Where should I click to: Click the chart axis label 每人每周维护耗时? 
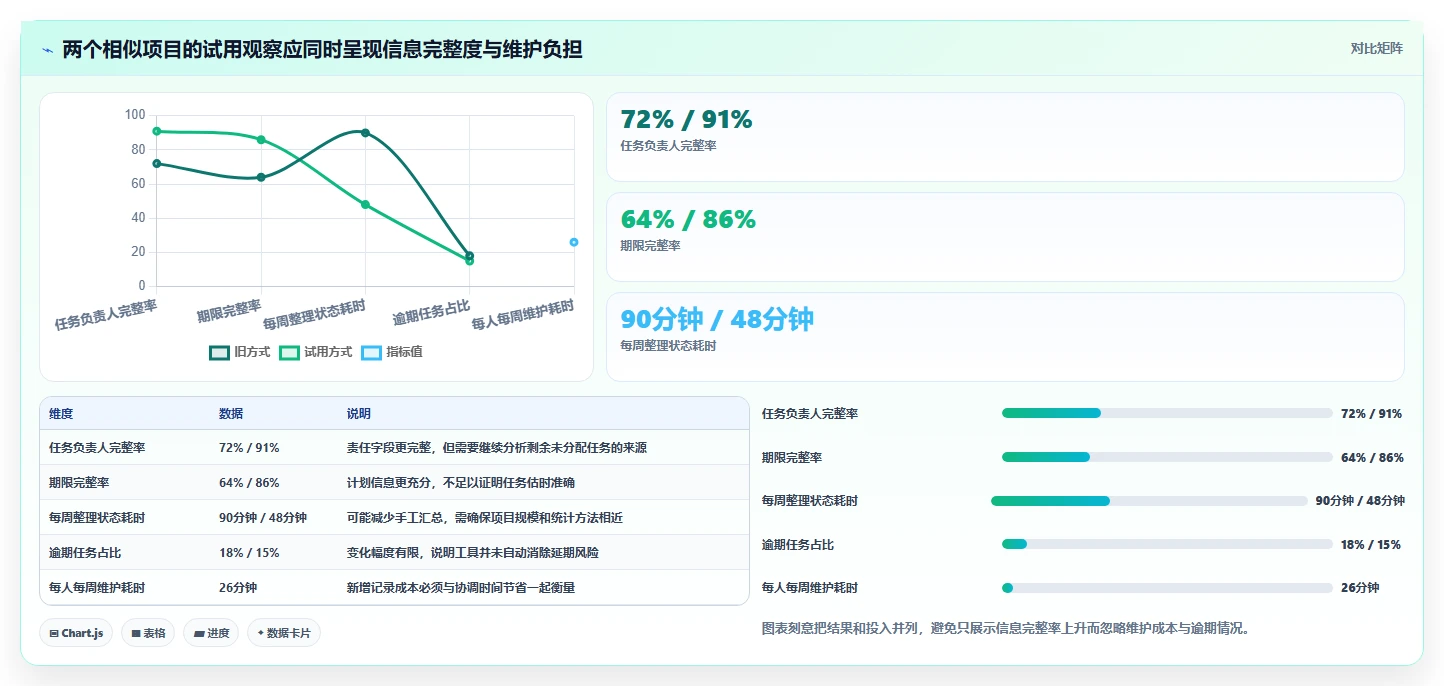click(x=523, y=314)
